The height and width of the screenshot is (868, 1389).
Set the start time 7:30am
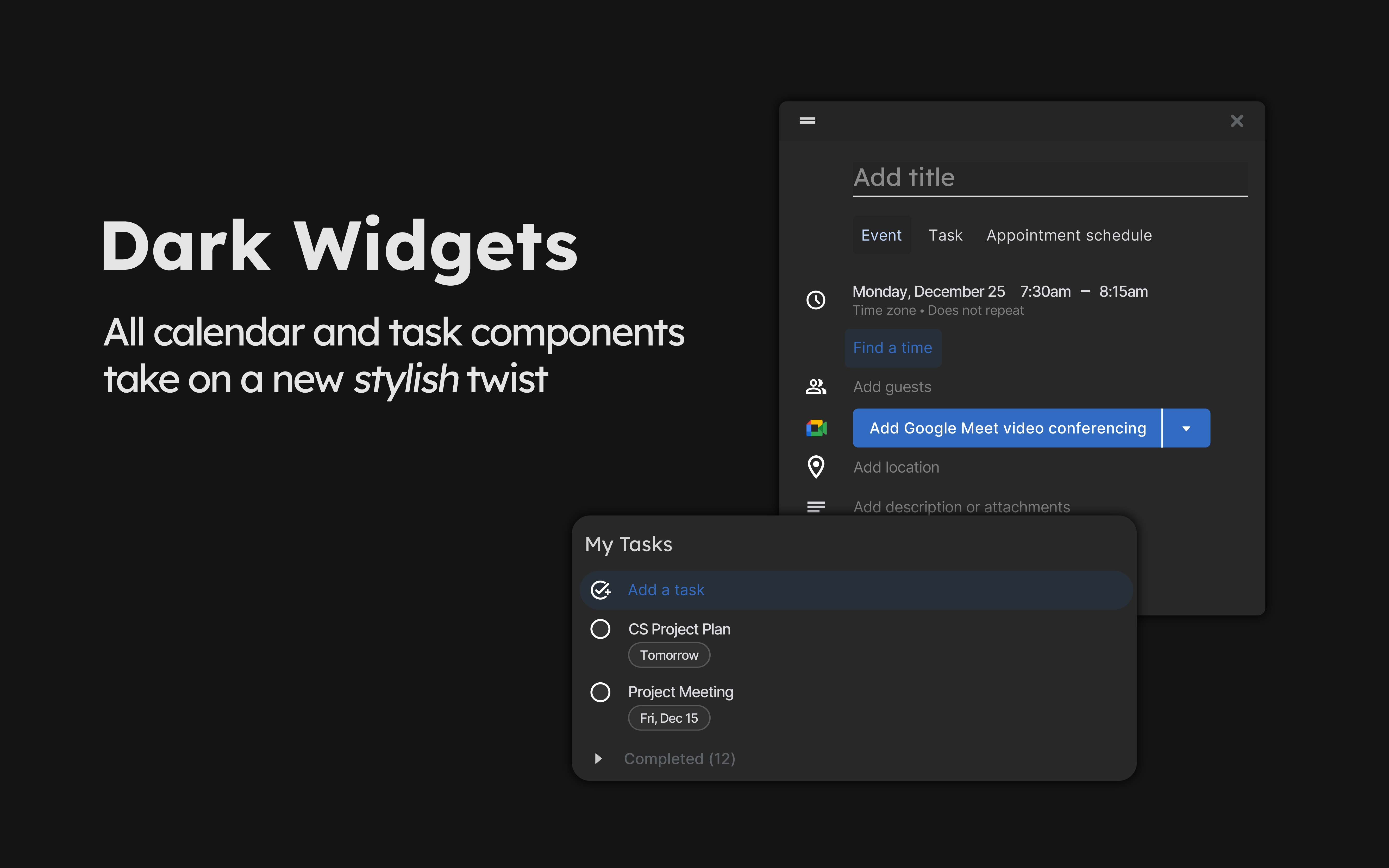click(x=1045, y=291)
